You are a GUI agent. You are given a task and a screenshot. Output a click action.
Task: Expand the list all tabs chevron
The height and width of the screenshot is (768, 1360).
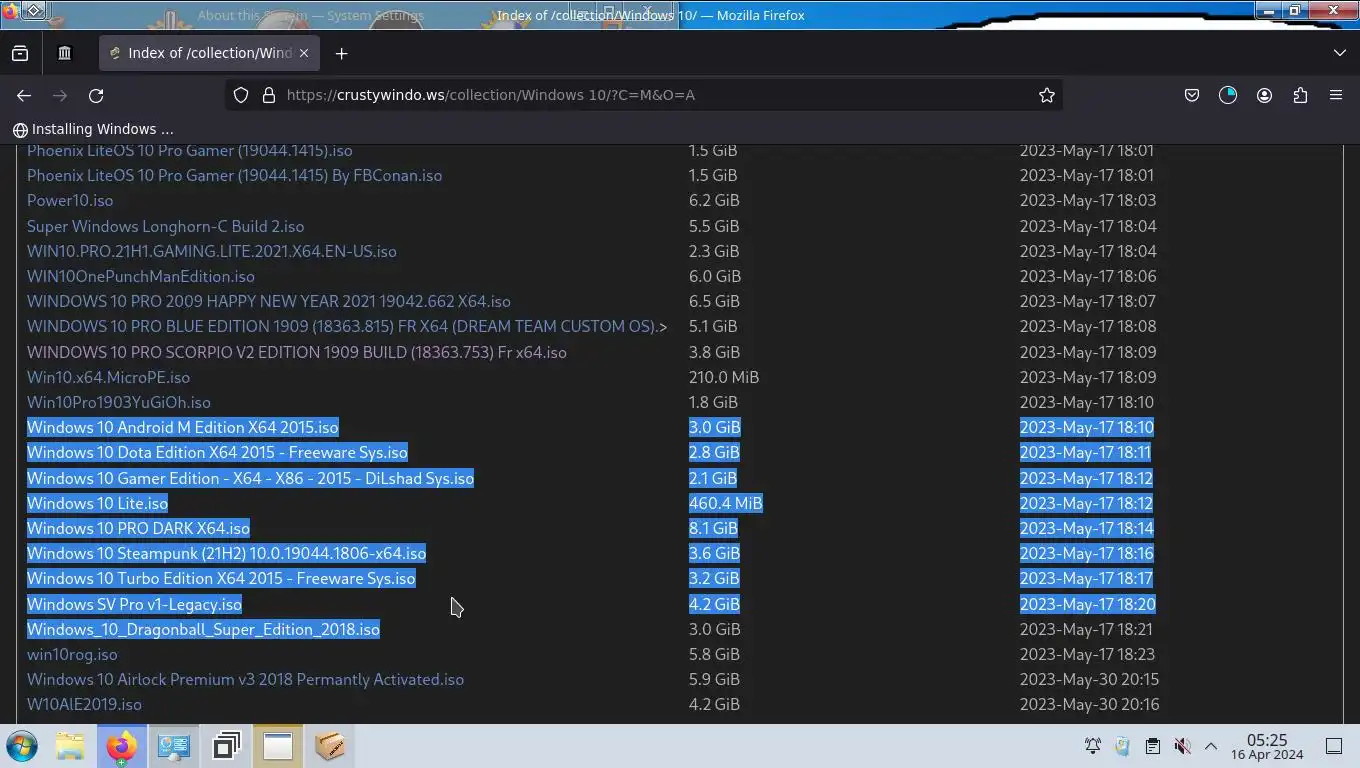1340,53
